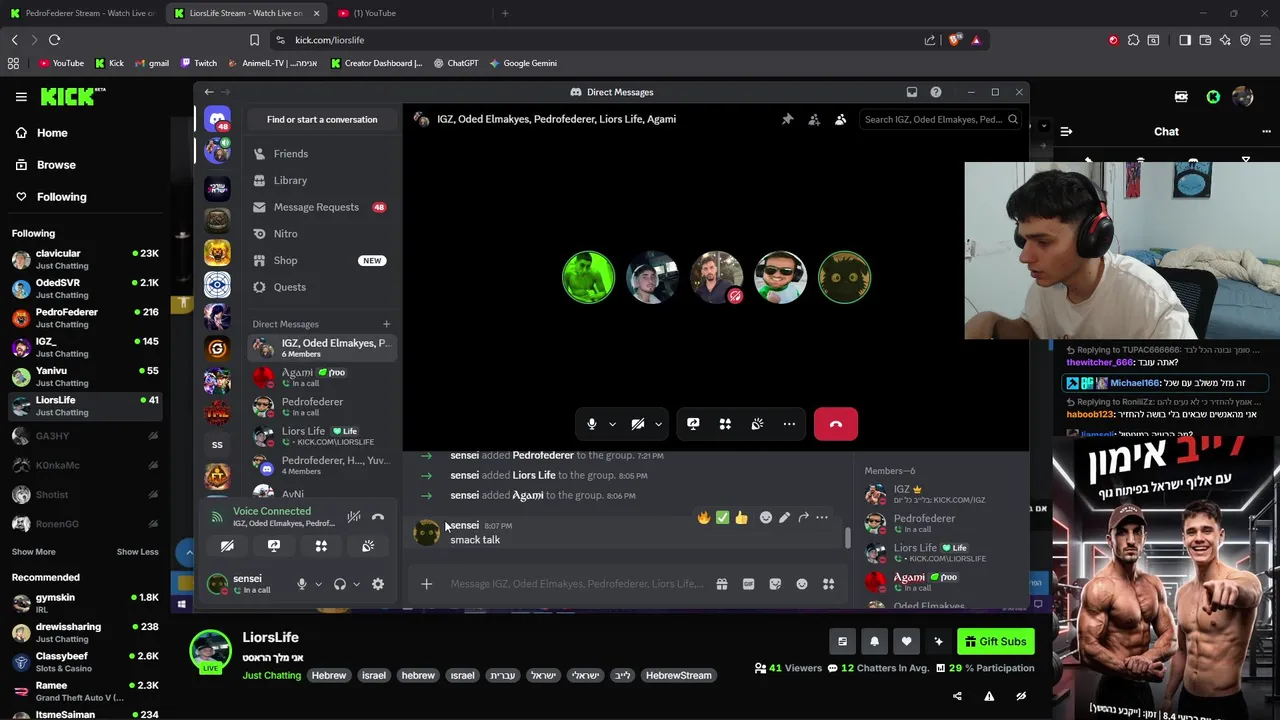The width and height of the screenshot is (1280, 720).
Task: Open sticker picker in message box
Action: tap(775, 584)
